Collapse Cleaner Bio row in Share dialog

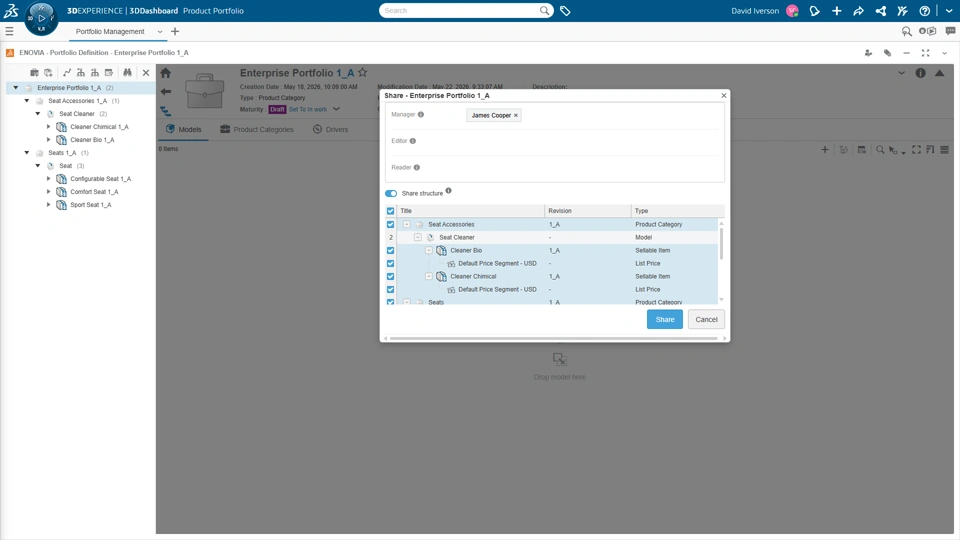(x=429, y=250)
